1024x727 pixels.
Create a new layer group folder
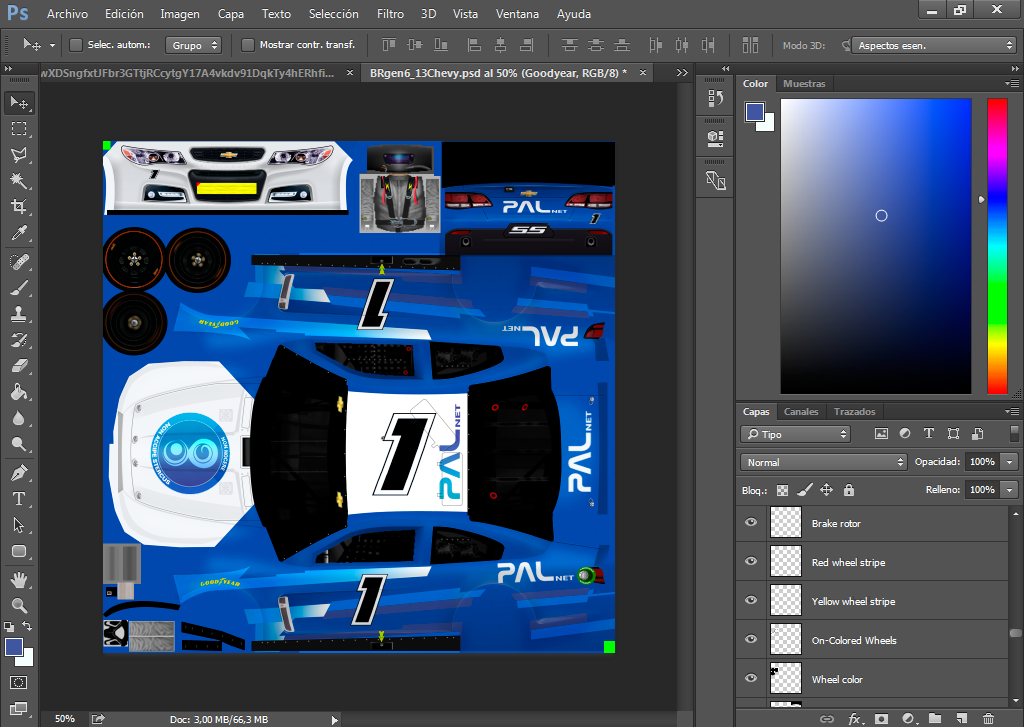click(935, 719)
